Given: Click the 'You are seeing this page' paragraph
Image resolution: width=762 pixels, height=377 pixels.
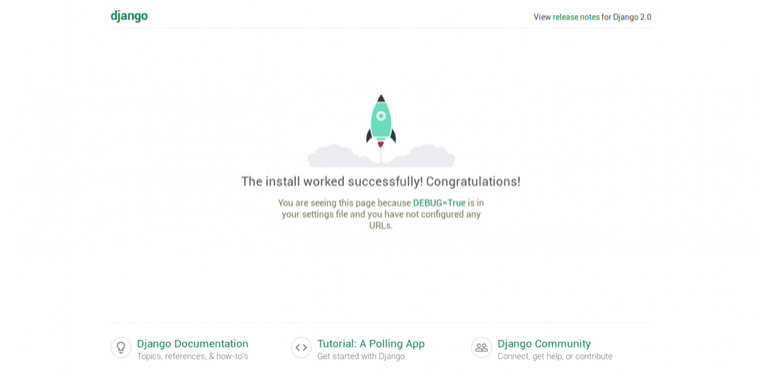Looking at the screenshot, I should 381,214.
